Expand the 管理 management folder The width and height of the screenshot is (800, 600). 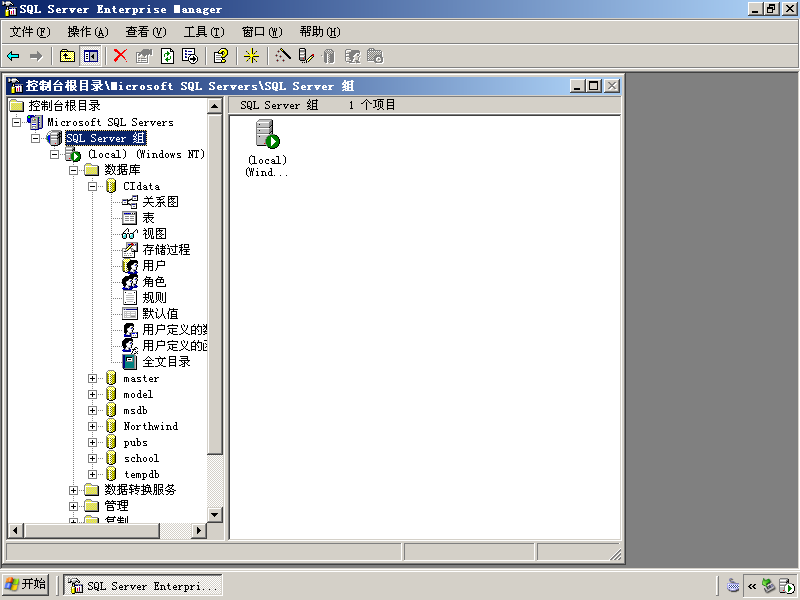73,506
